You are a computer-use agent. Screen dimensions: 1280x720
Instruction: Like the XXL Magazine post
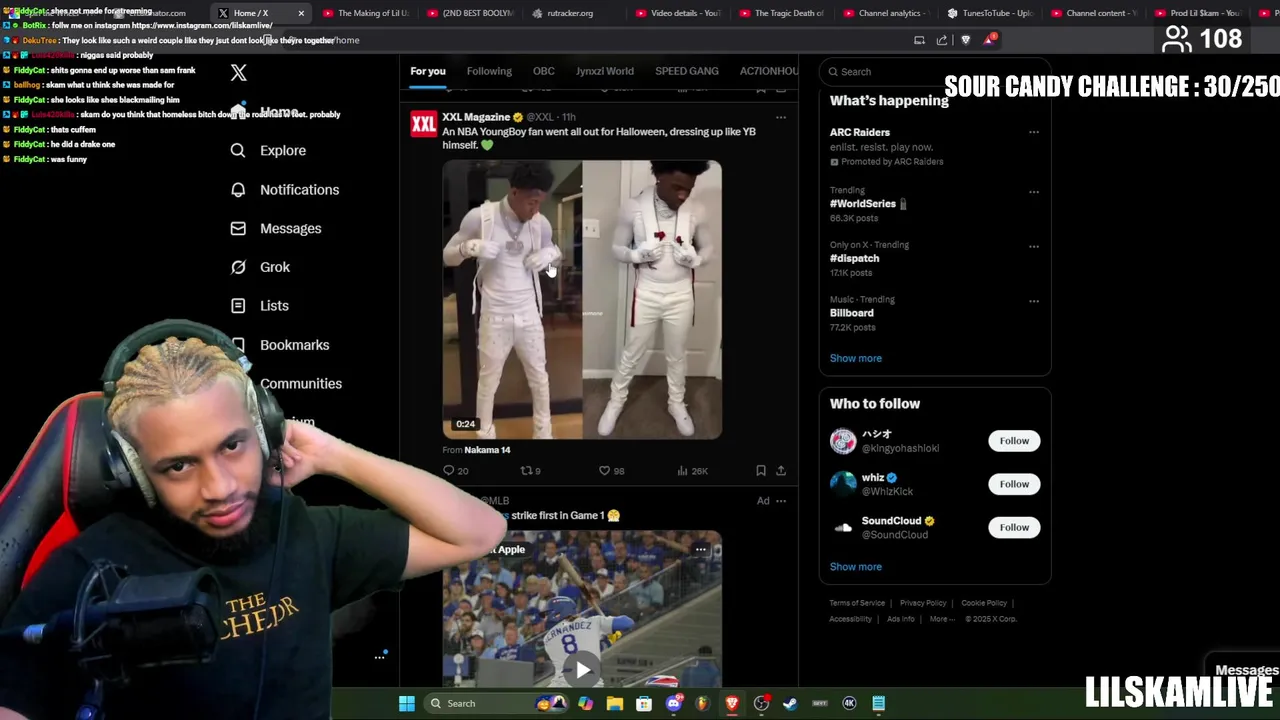pyautogui.click(x=611, y=470)
